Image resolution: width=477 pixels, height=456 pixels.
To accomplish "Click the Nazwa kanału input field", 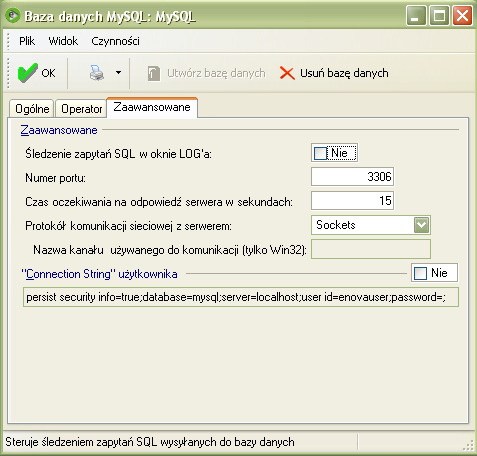I will [371, 249].
